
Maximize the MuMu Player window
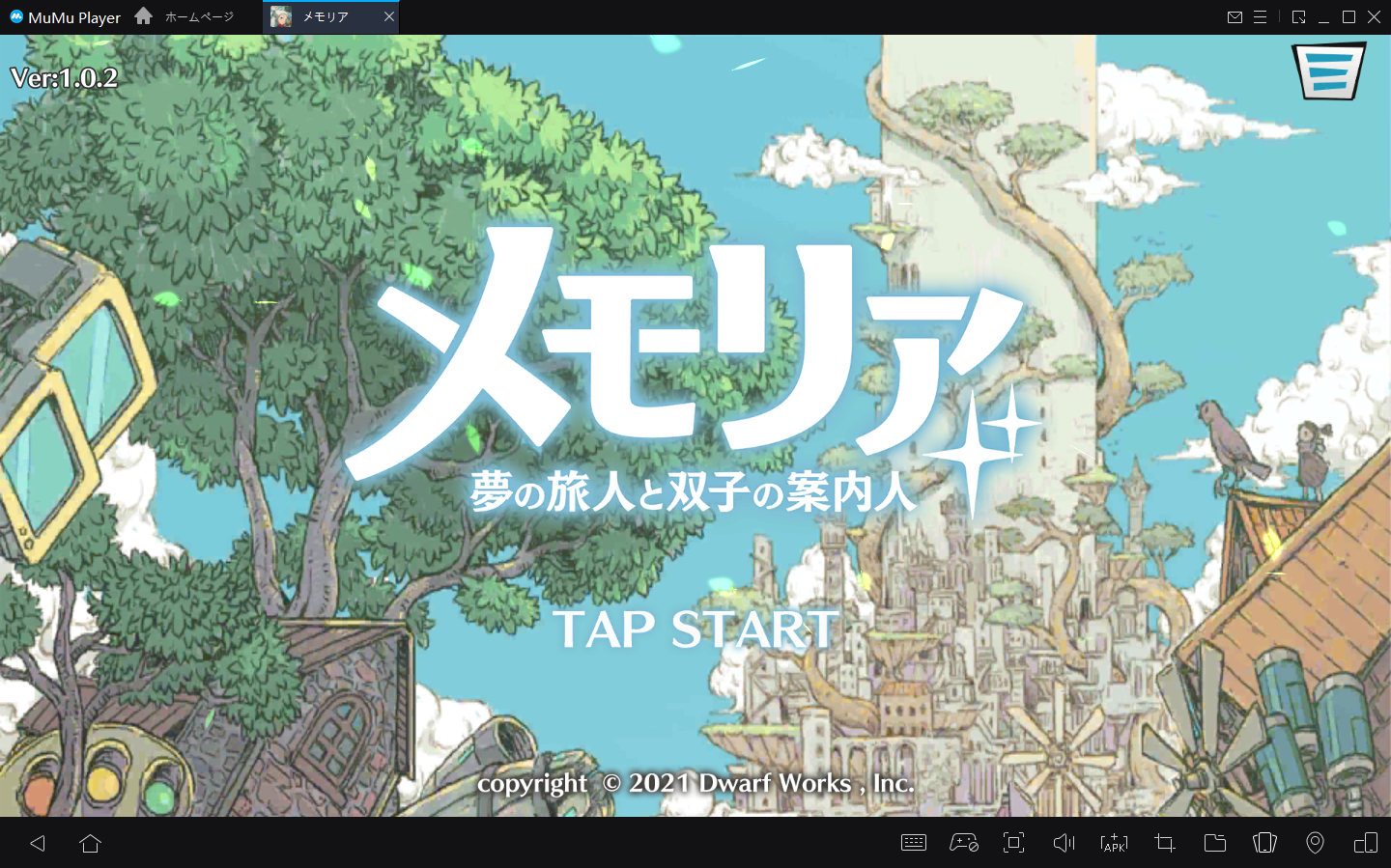tap(1349, 17)
